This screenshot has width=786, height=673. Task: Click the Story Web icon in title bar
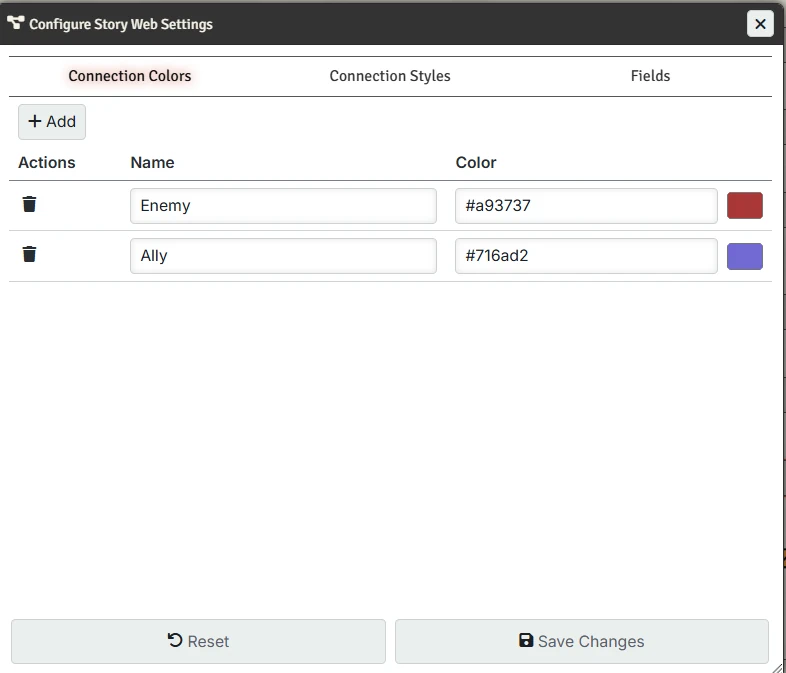click(x=16, y=23)
